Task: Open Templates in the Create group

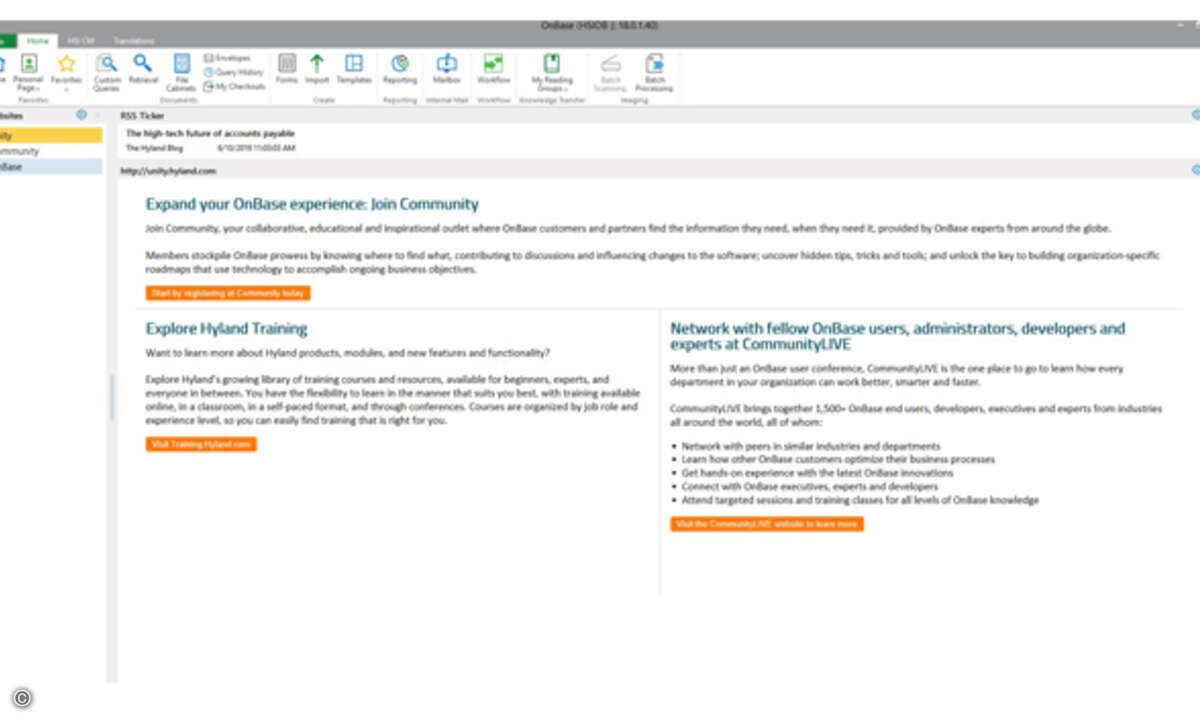Action: pos(354,69)
